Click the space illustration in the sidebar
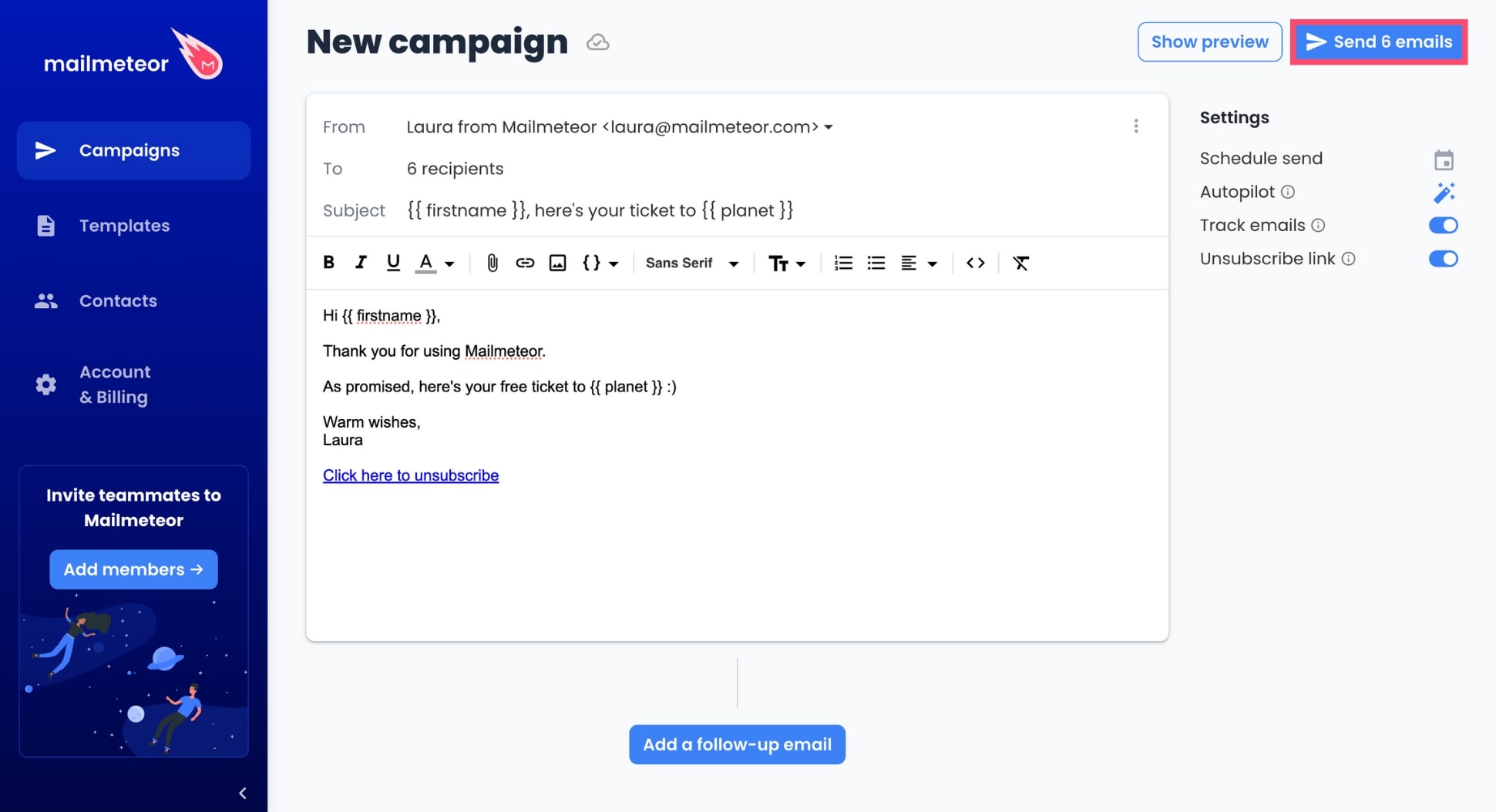Viewport: 1496px width, 812px height. click(133, 674)
